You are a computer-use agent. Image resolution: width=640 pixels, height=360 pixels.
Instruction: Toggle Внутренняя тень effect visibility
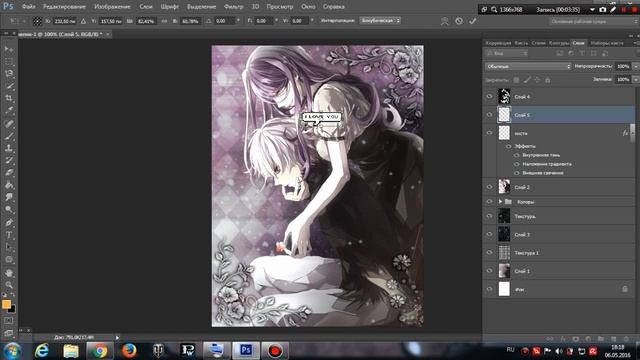(517, 155)
